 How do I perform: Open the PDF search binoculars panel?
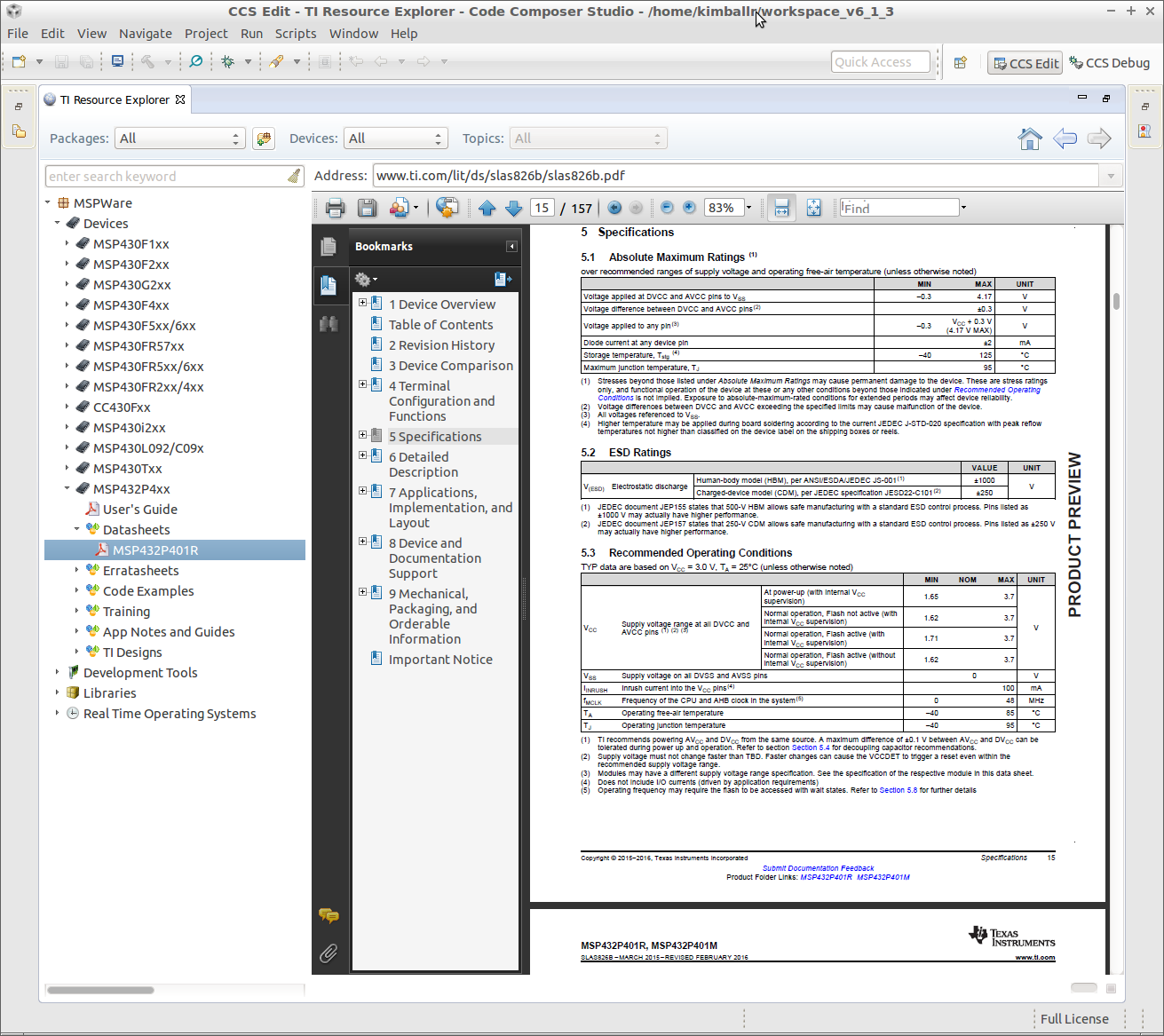point(329,324)
